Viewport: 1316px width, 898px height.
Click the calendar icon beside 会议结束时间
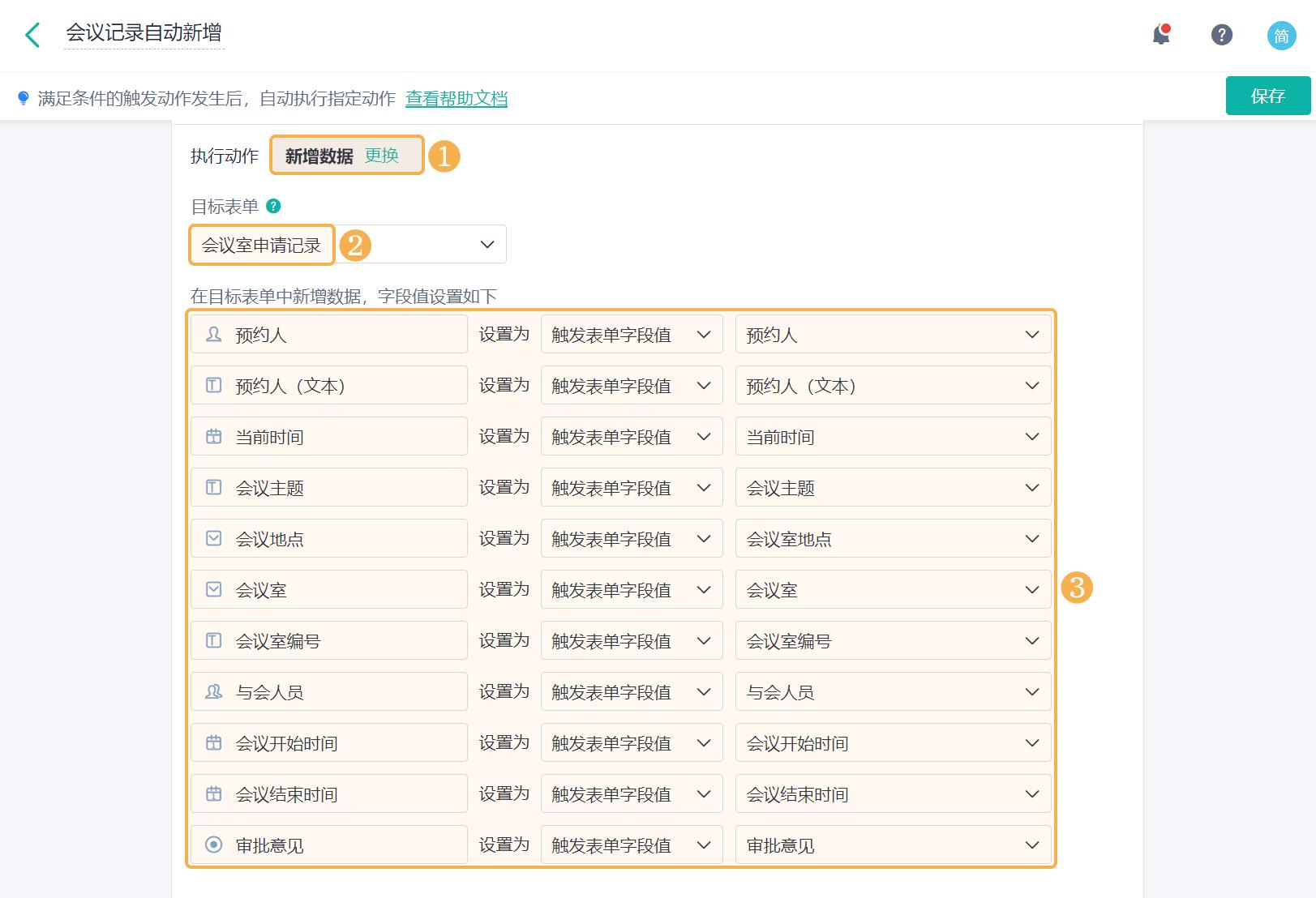point(212,793)
